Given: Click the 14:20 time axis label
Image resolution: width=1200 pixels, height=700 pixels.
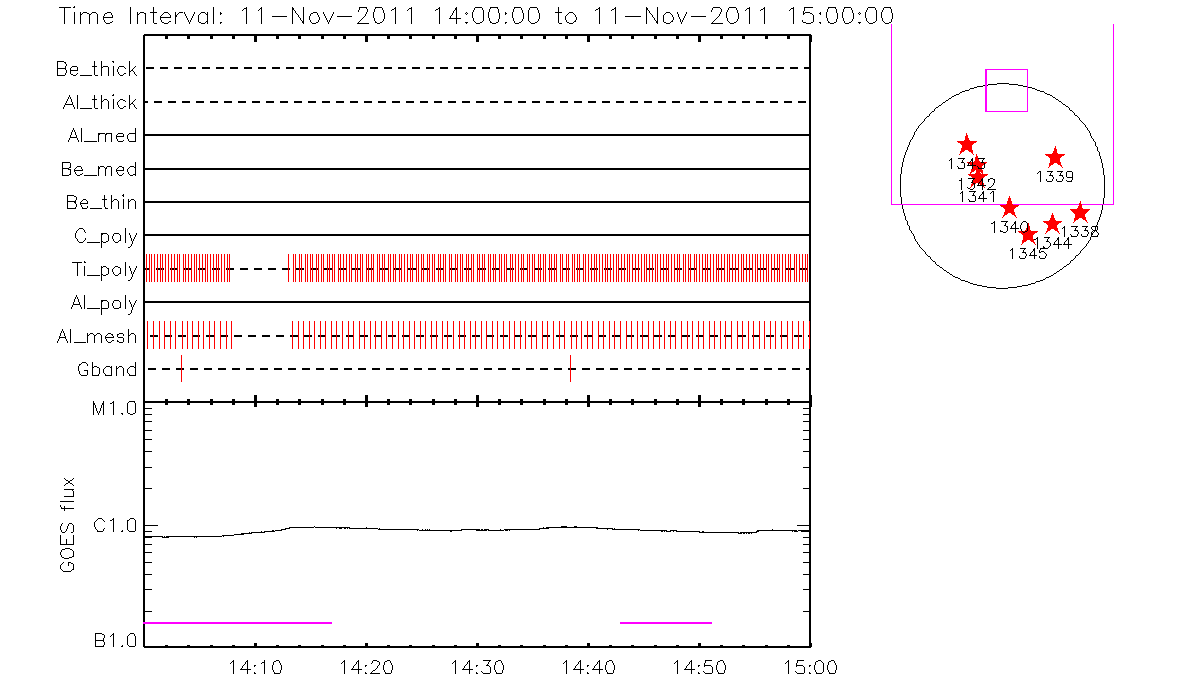Looking at the screenshot, I should click(x=367, y=667).
